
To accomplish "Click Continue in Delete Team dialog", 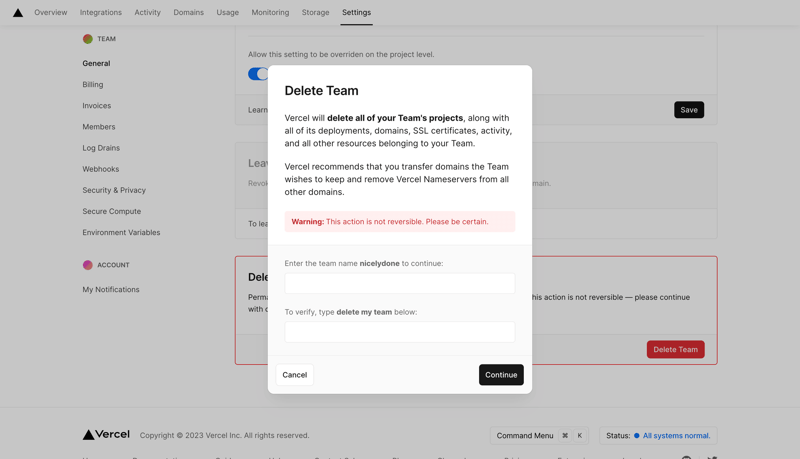I will pyautogui.click(x=501, y=375).
